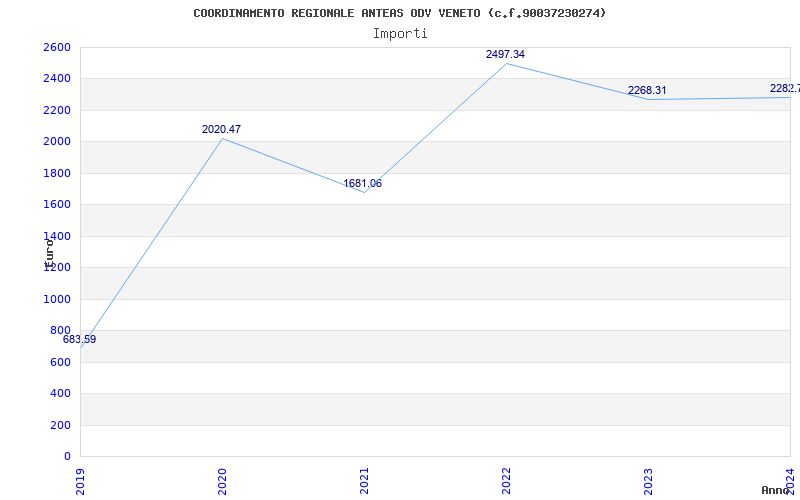Select the 2019 x-axis label
Screen dimensions: 800x500
click(80, 481)
